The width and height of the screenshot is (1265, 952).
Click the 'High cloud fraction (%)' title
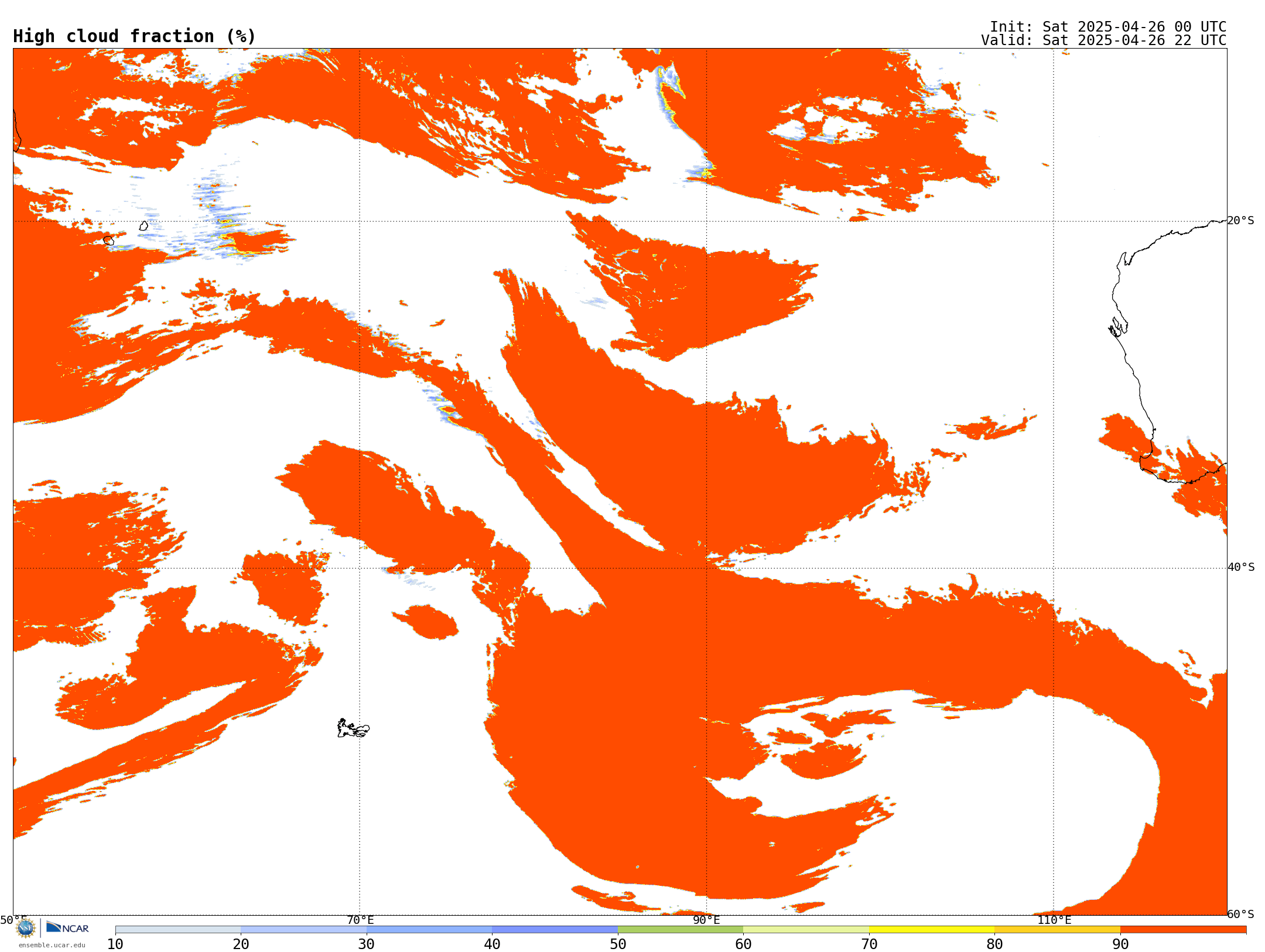(x=135, y=36)
